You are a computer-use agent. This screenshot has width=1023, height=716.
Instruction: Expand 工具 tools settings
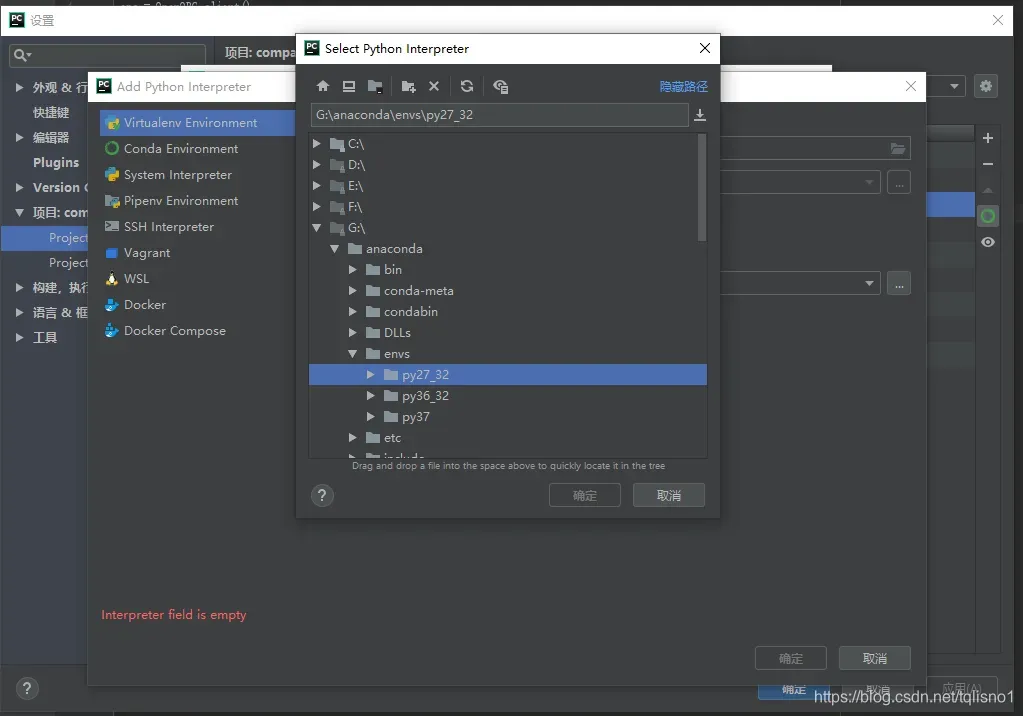coord(20,337)
